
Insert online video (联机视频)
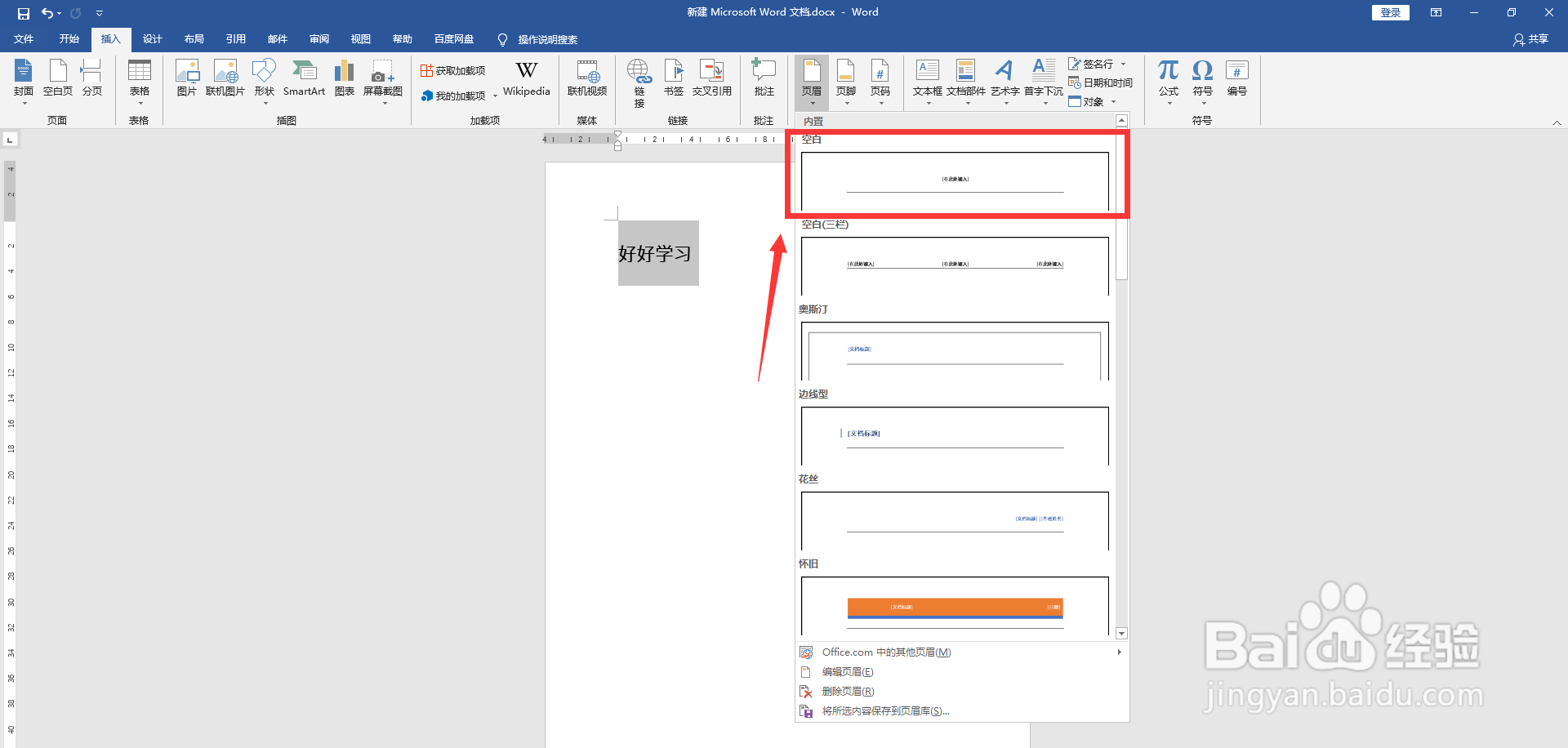(587, 78)
